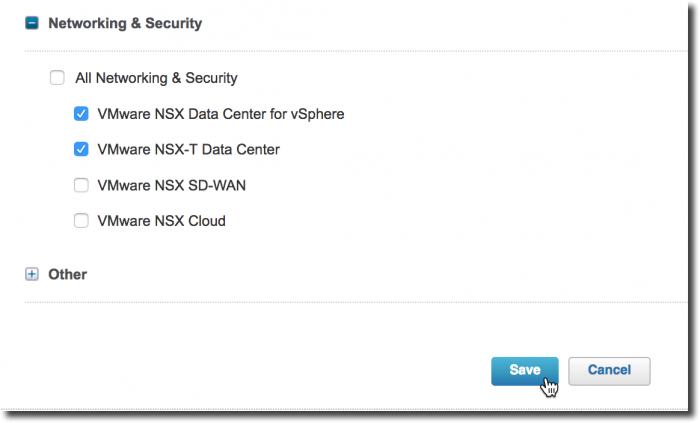Toggle the blue minus collapse icon
This screenshot has width=700, height=423.
pos(32,23)
